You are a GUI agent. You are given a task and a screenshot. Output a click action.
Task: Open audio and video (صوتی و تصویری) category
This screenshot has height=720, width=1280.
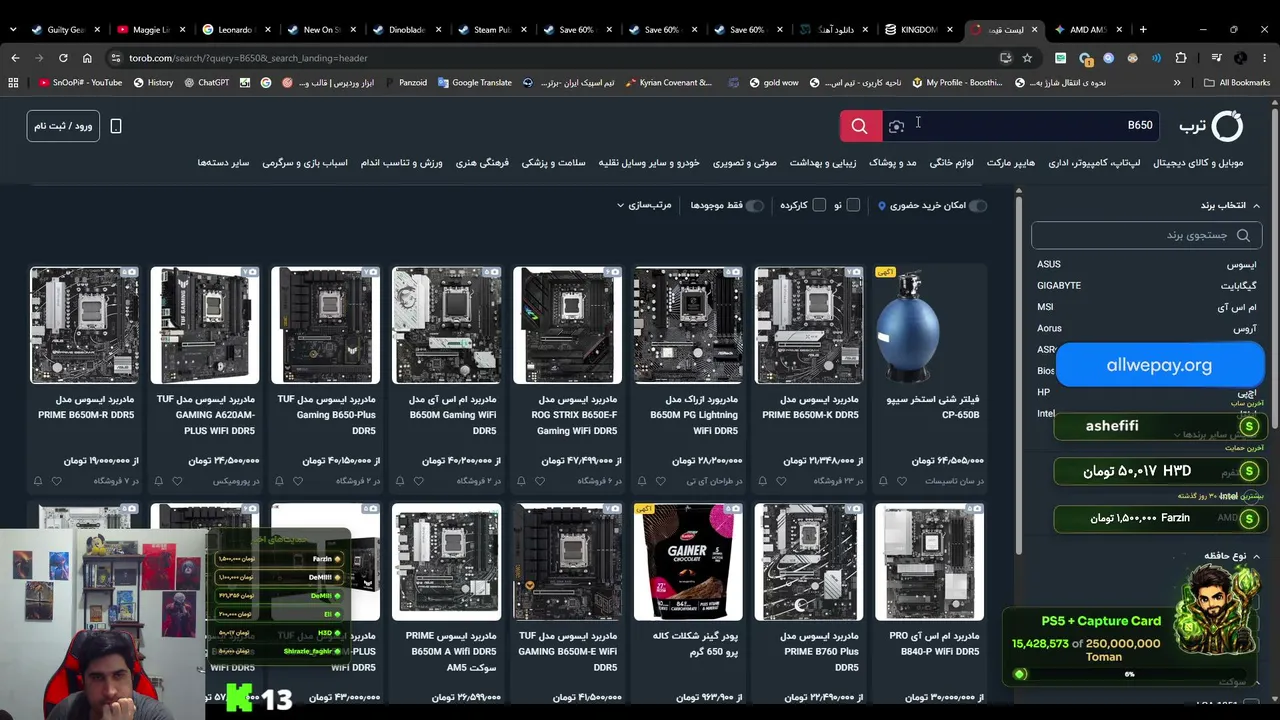(745, 163)
